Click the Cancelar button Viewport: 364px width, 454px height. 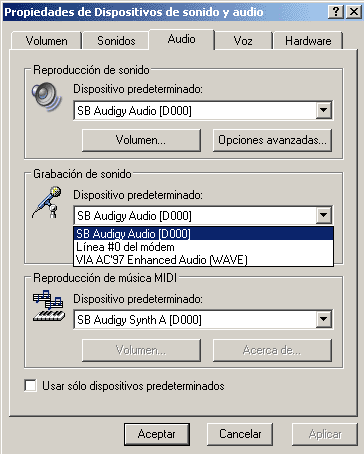240,434
